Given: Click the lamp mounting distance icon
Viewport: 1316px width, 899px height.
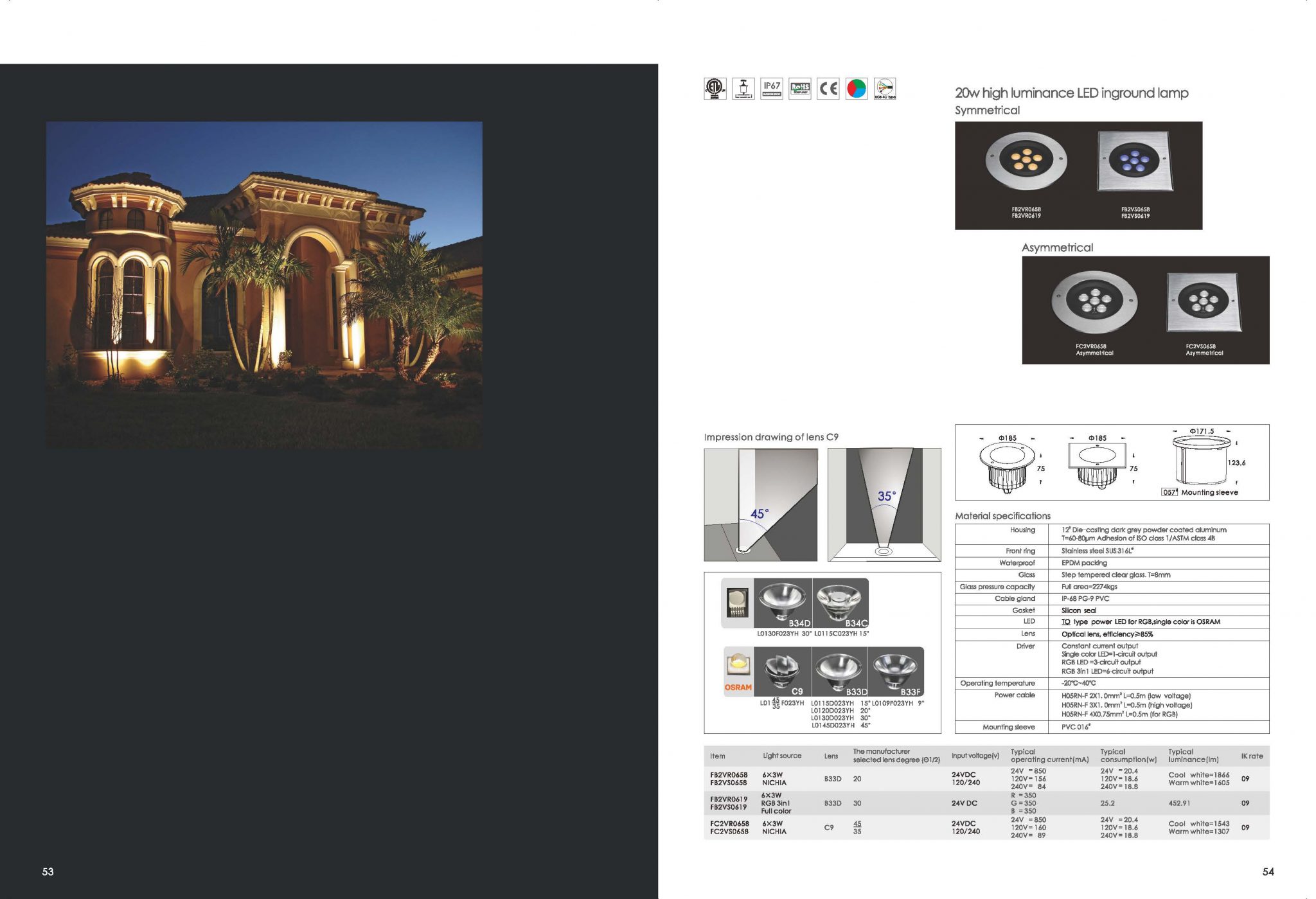Looking at the screenshot, I should point(743,89).
